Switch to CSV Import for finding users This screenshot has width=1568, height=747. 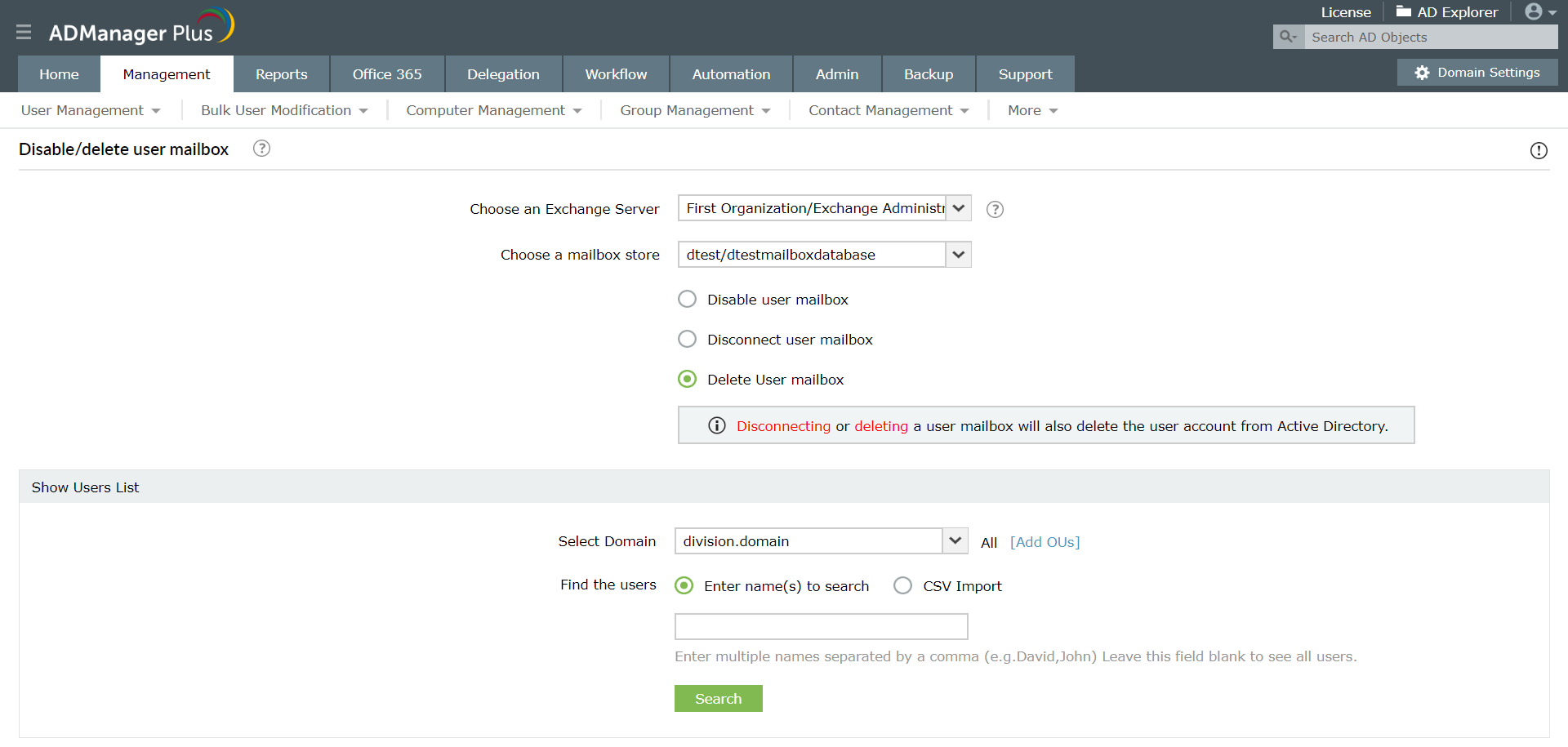[902, 585]
